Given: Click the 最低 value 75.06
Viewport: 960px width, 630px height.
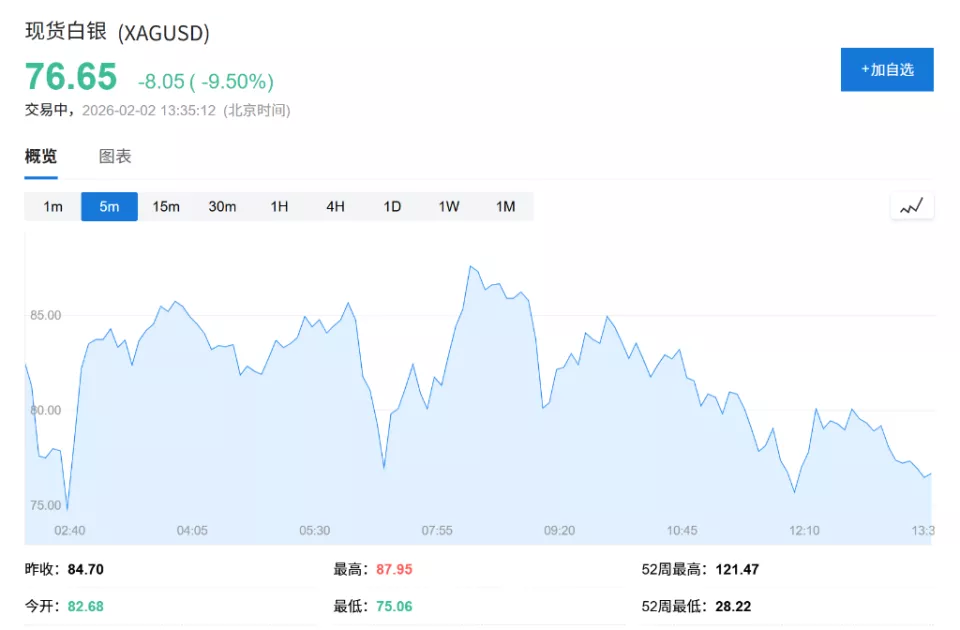Looking at the screenshot, I should tap(394, 606).
